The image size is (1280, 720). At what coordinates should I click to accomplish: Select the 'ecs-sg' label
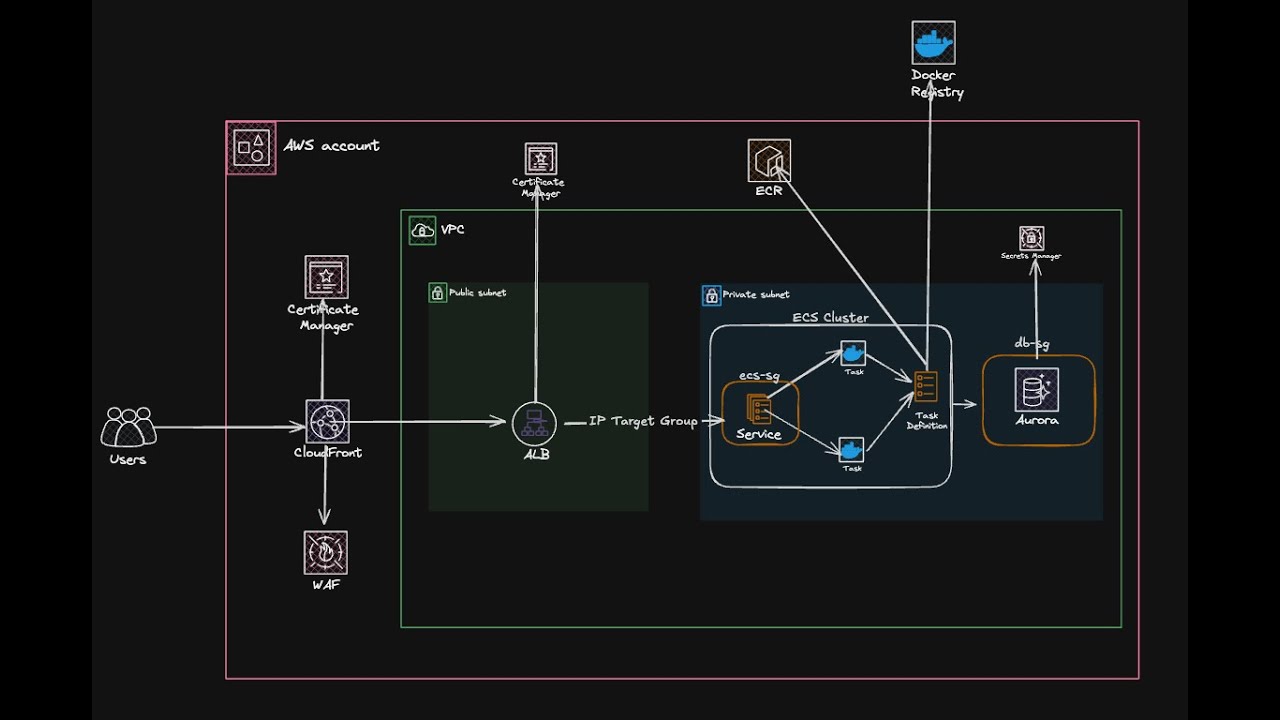[759, 376]
